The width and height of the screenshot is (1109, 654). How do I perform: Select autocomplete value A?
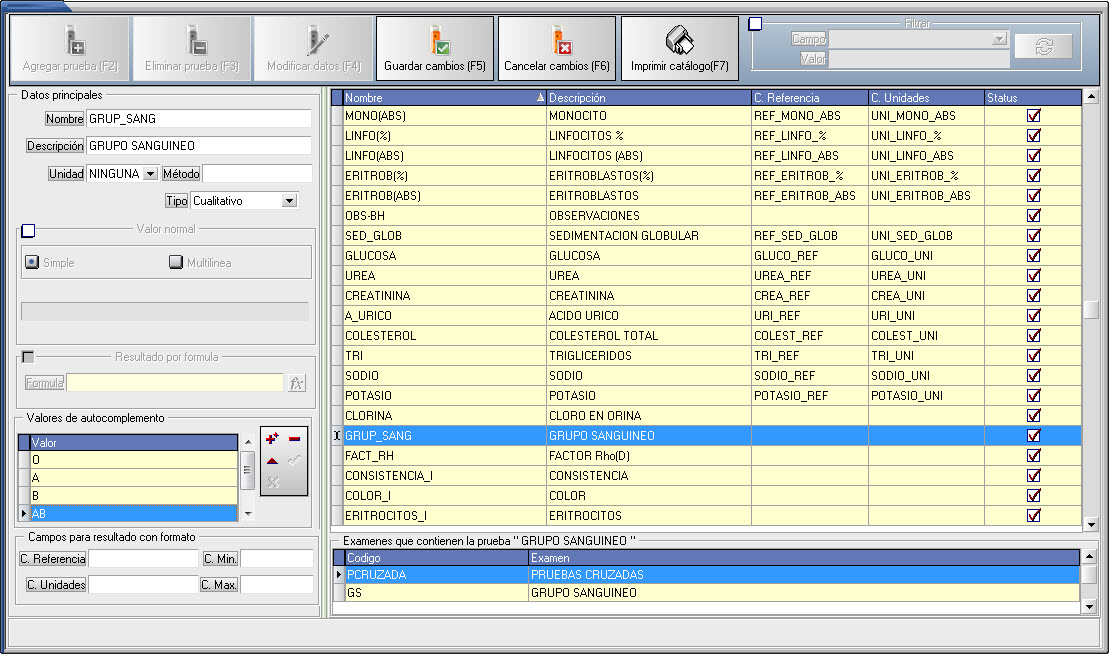(x=134, y=478)
